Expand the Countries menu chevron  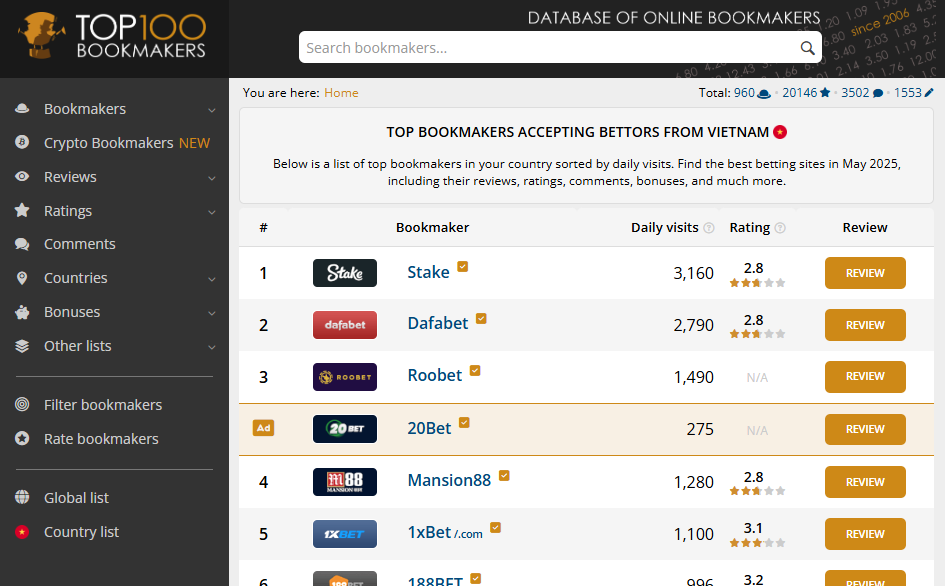coord(212,280)
